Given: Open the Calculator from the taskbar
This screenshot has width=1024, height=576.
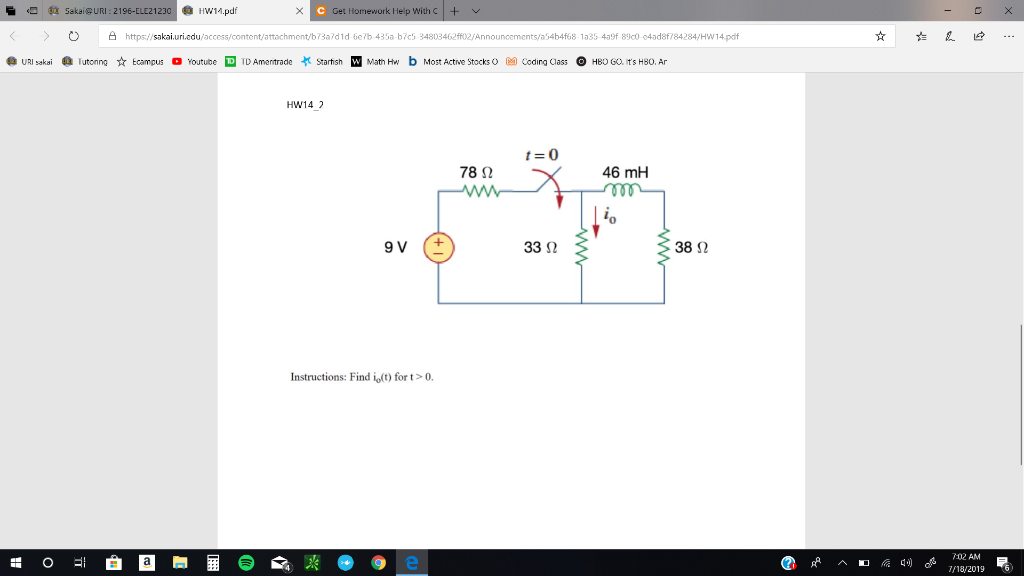Looking at the screenshot, I should (213, 561).
